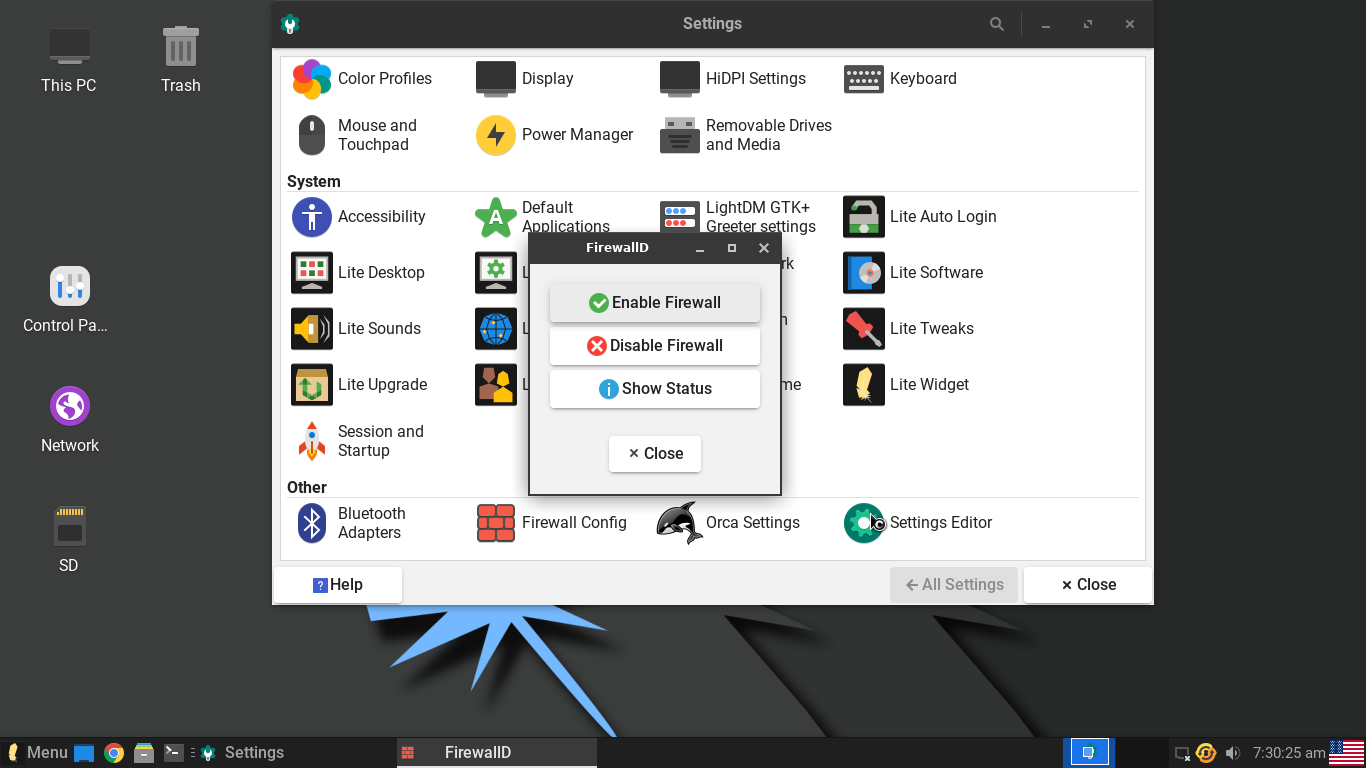Open Keyboard settings

tap(900, 79)
